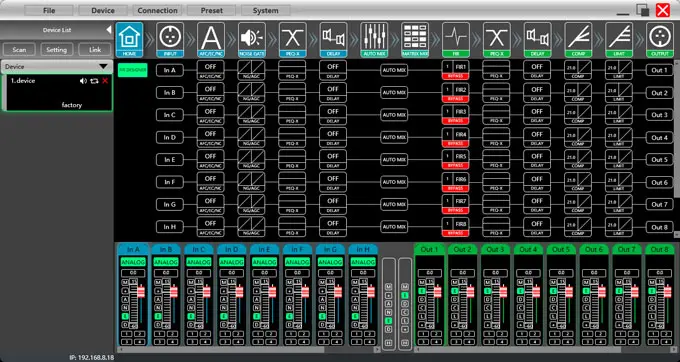The image size is (680, 362).
Task: Toggle the green E button on Out 3
Action: tap(487, 291)
